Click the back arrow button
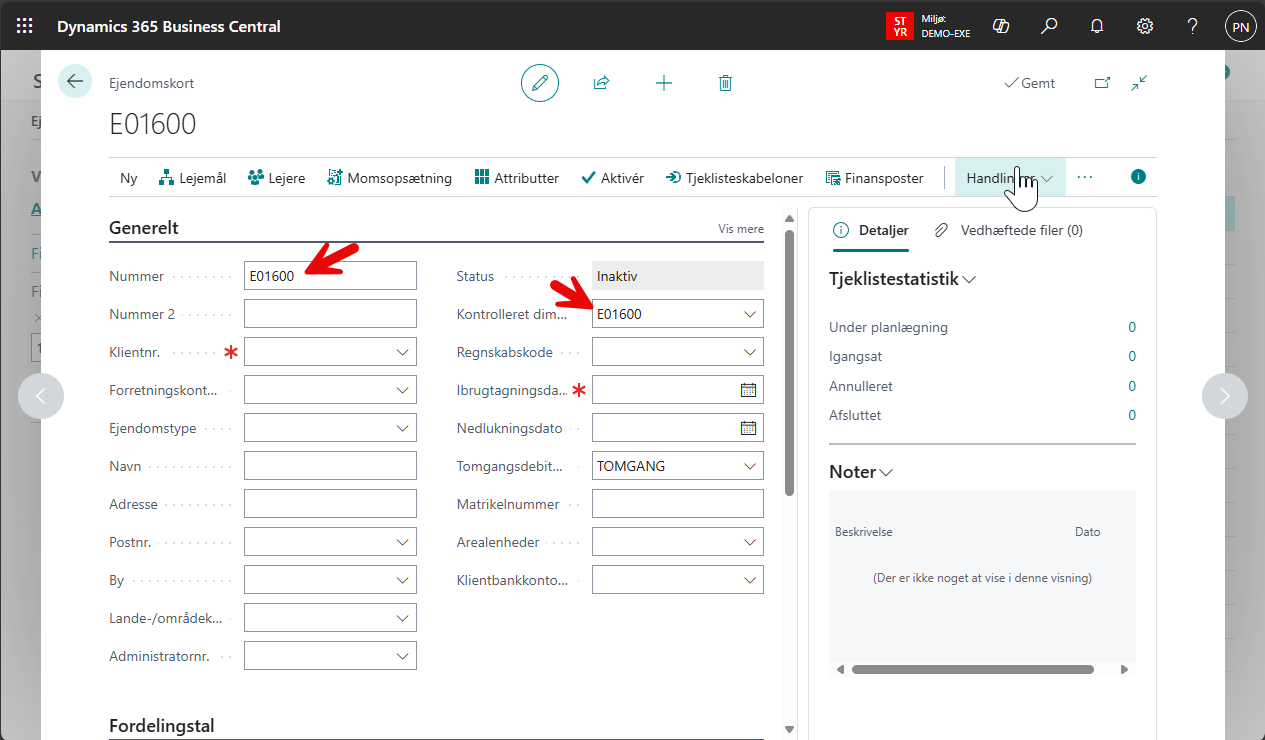 click(x=75, y=81)
